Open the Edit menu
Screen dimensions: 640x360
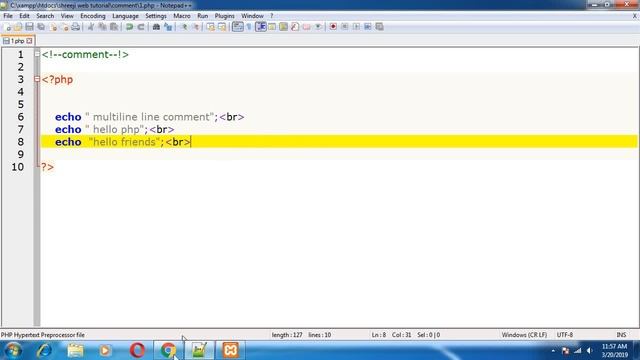(24, 16)
